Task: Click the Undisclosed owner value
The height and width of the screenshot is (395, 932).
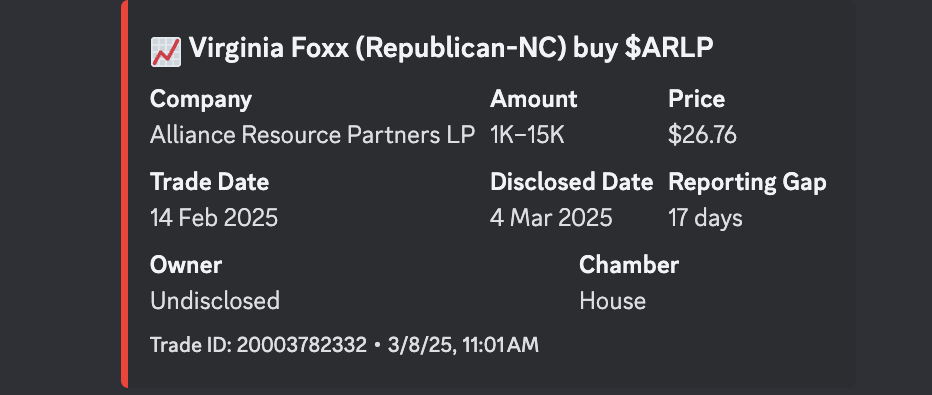Action: pyautogui.click(x=215, y=301)
